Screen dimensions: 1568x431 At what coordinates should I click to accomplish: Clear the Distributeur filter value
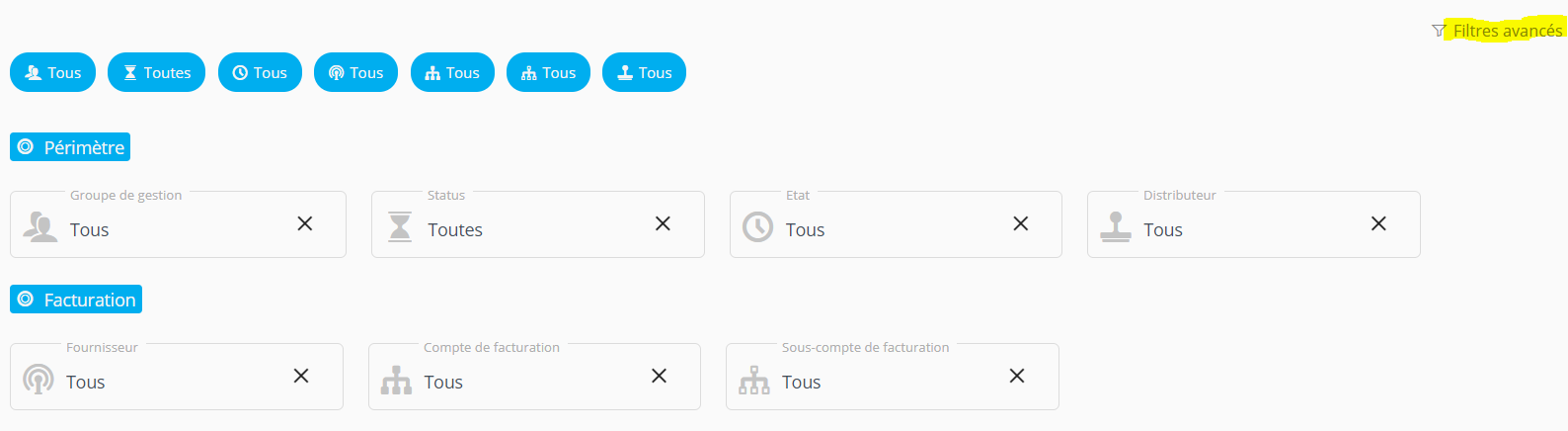pyautogui.click(x=1378, y=224)
